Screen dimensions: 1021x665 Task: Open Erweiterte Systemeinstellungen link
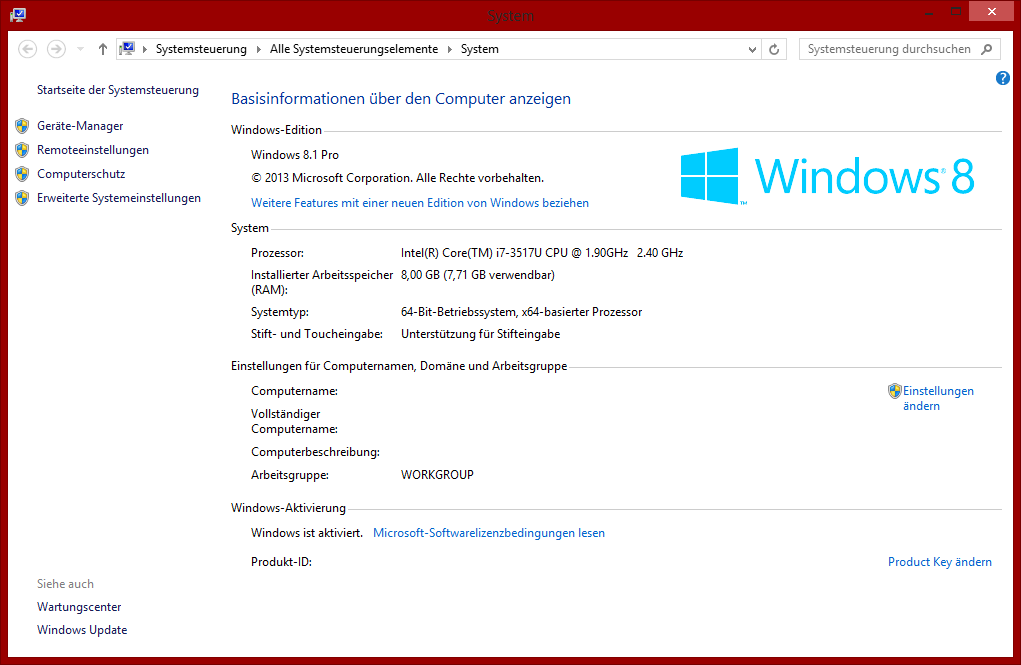coord(119,198)
